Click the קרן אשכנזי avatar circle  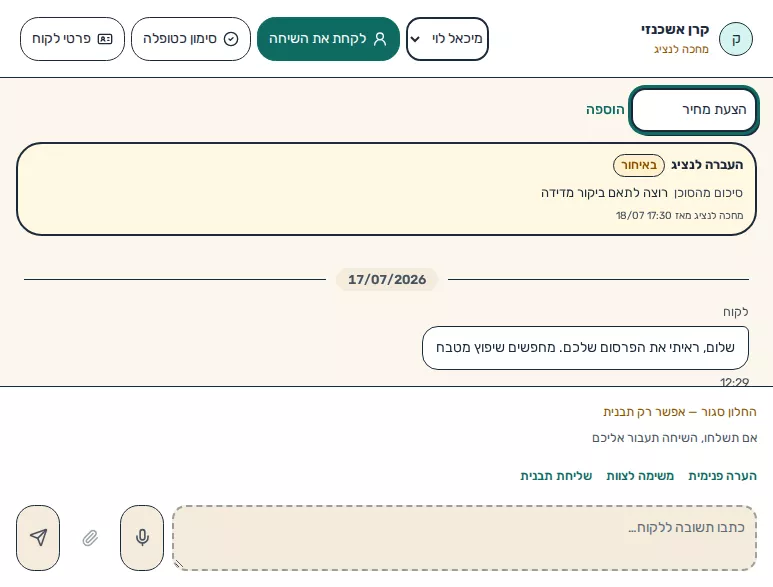(736, 39)
